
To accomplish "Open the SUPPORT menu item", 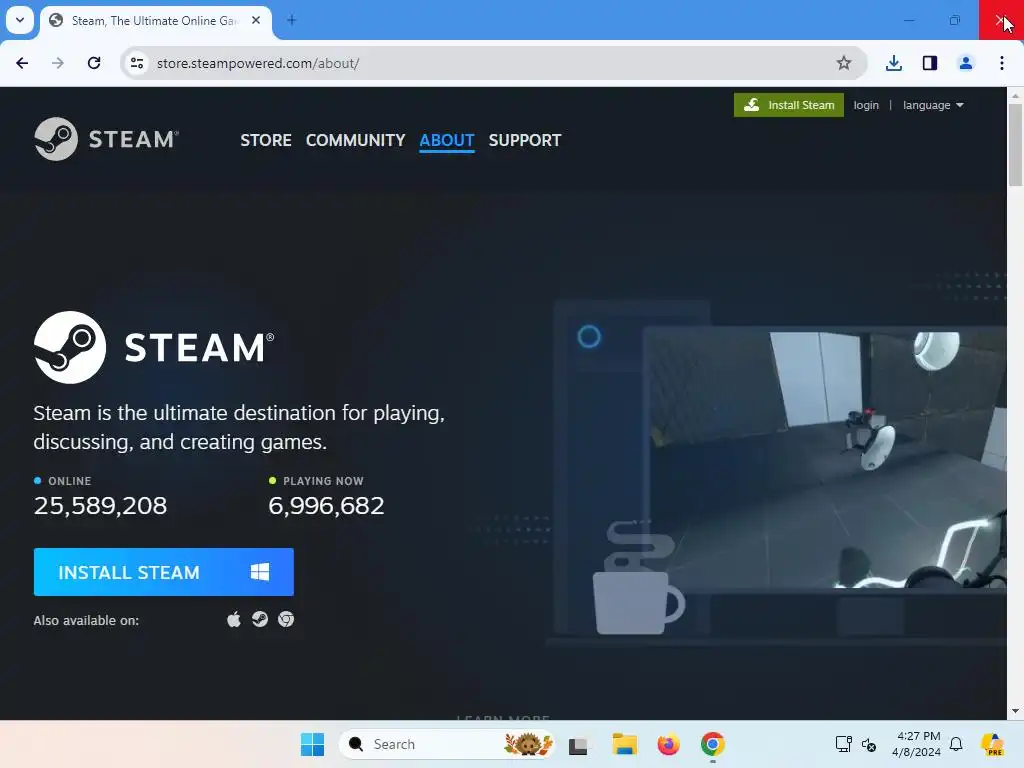I will point(524,140).
